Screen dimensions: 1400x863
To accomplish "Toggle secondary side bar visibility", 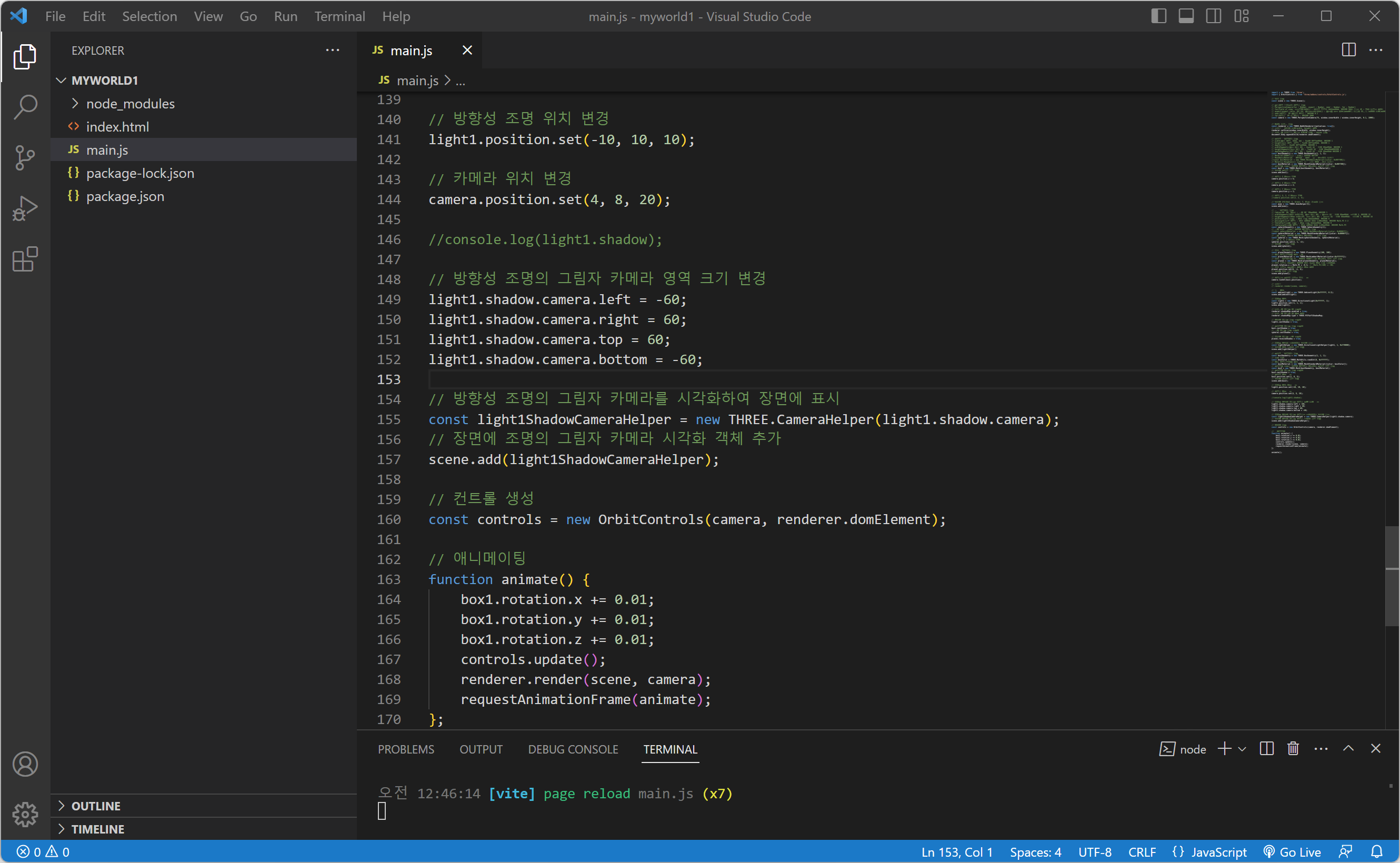I will (1213, 16).
